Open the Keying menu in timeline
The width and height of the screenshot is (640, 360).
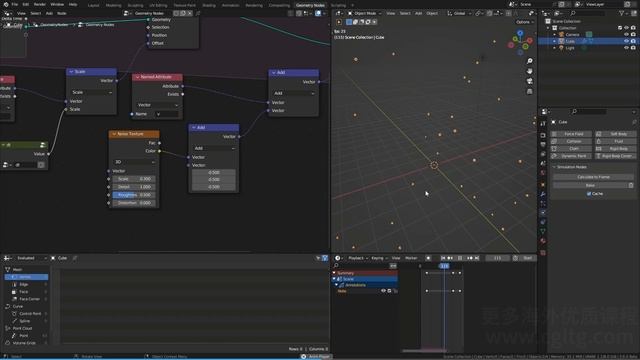coord(379,258)
